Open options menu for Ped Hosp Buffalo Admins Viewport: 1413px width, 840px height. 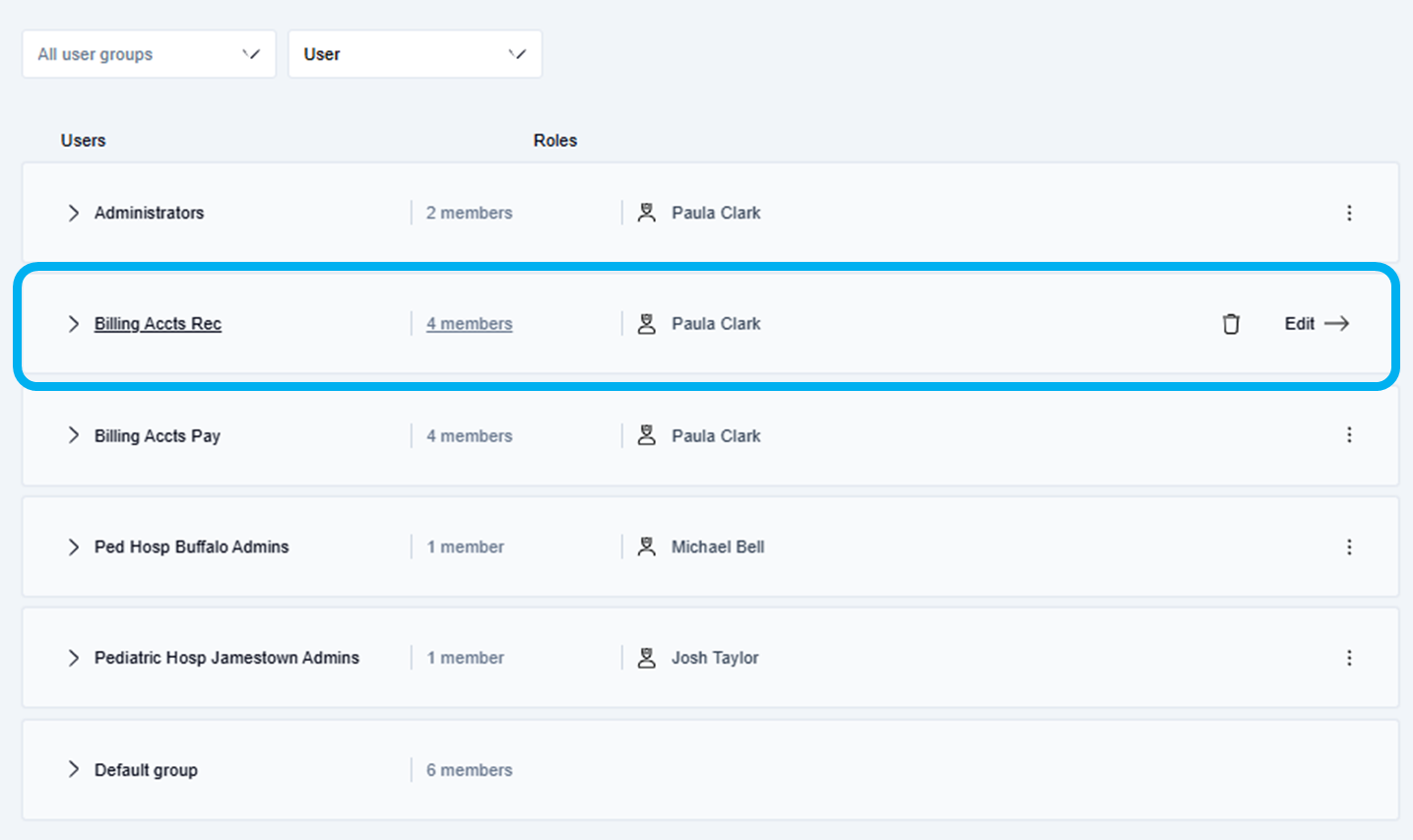coord(1349,547)
